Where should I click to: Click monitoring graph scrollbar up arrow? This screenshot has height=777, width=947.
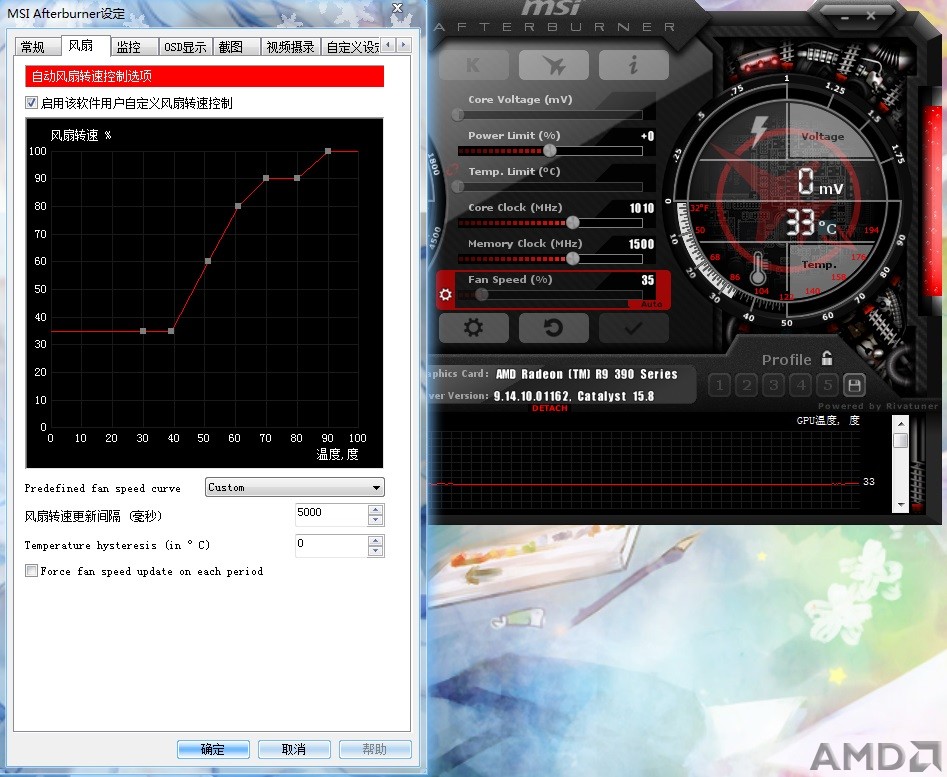pos(900,424)
